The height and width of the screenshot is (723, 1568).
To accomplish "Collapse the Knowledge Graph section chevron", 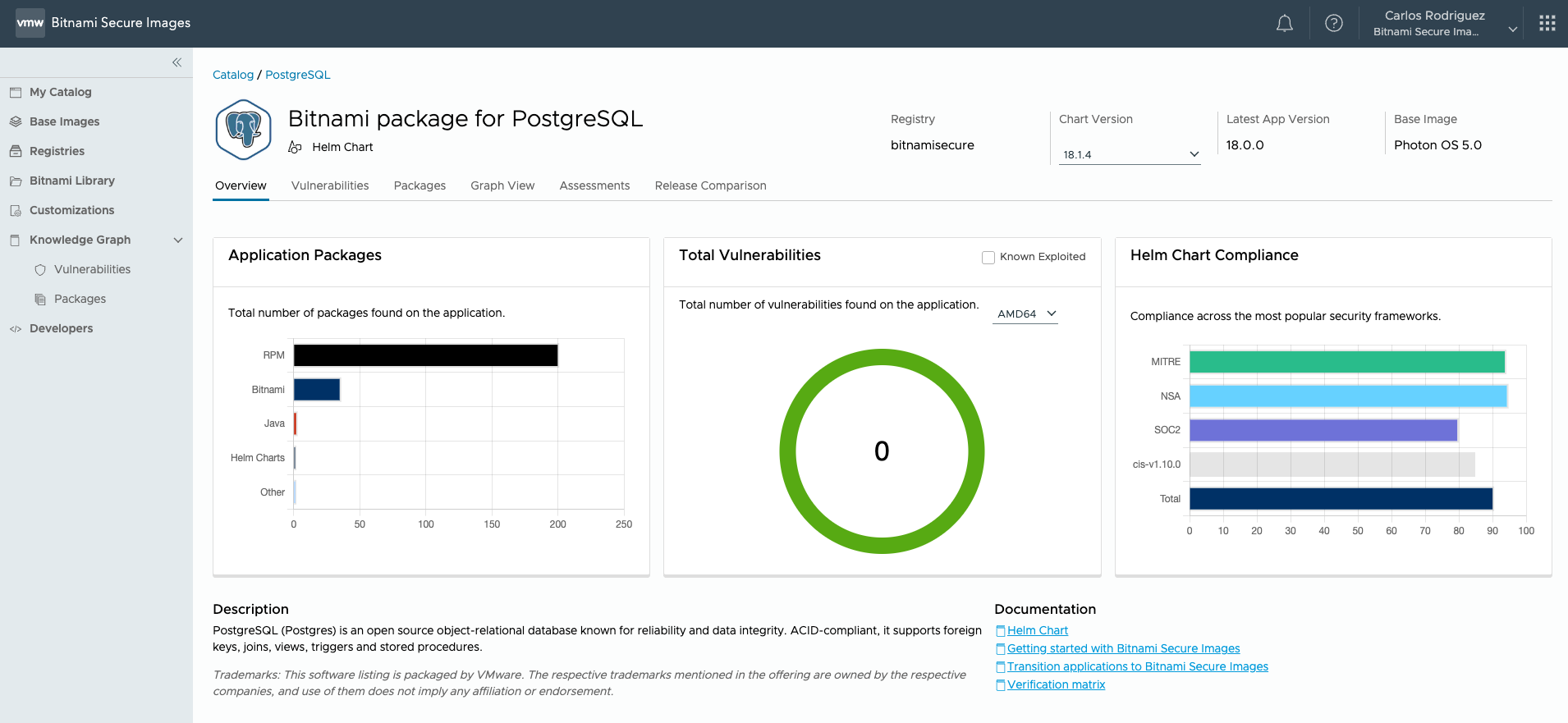I will tap(178, 240).
